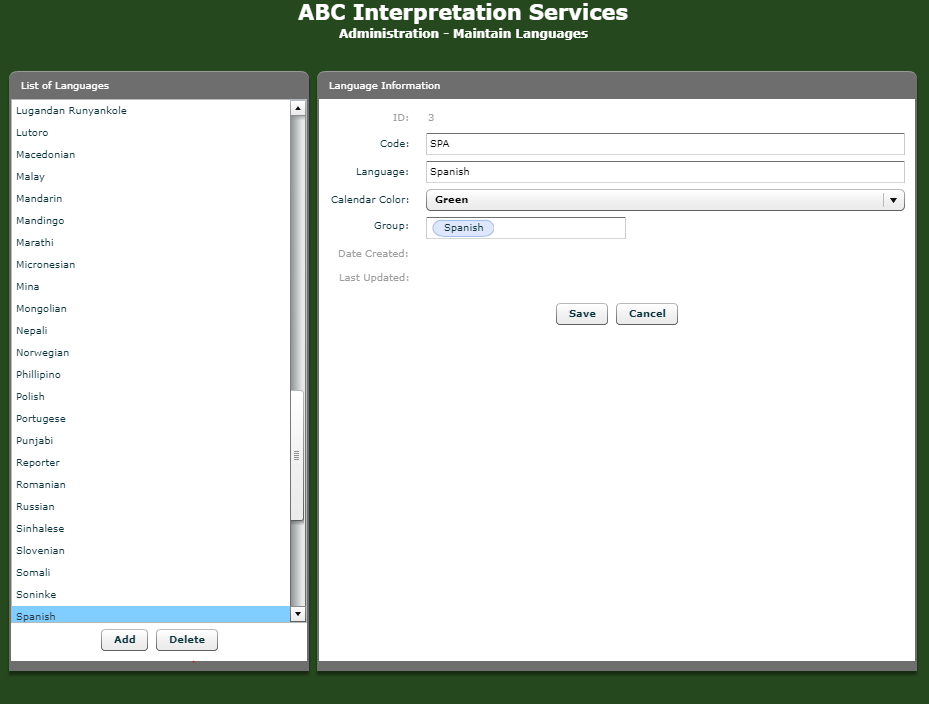Select Malay in the language list
The width and height of the screenshot is (929, 704).
click(151, 177)
